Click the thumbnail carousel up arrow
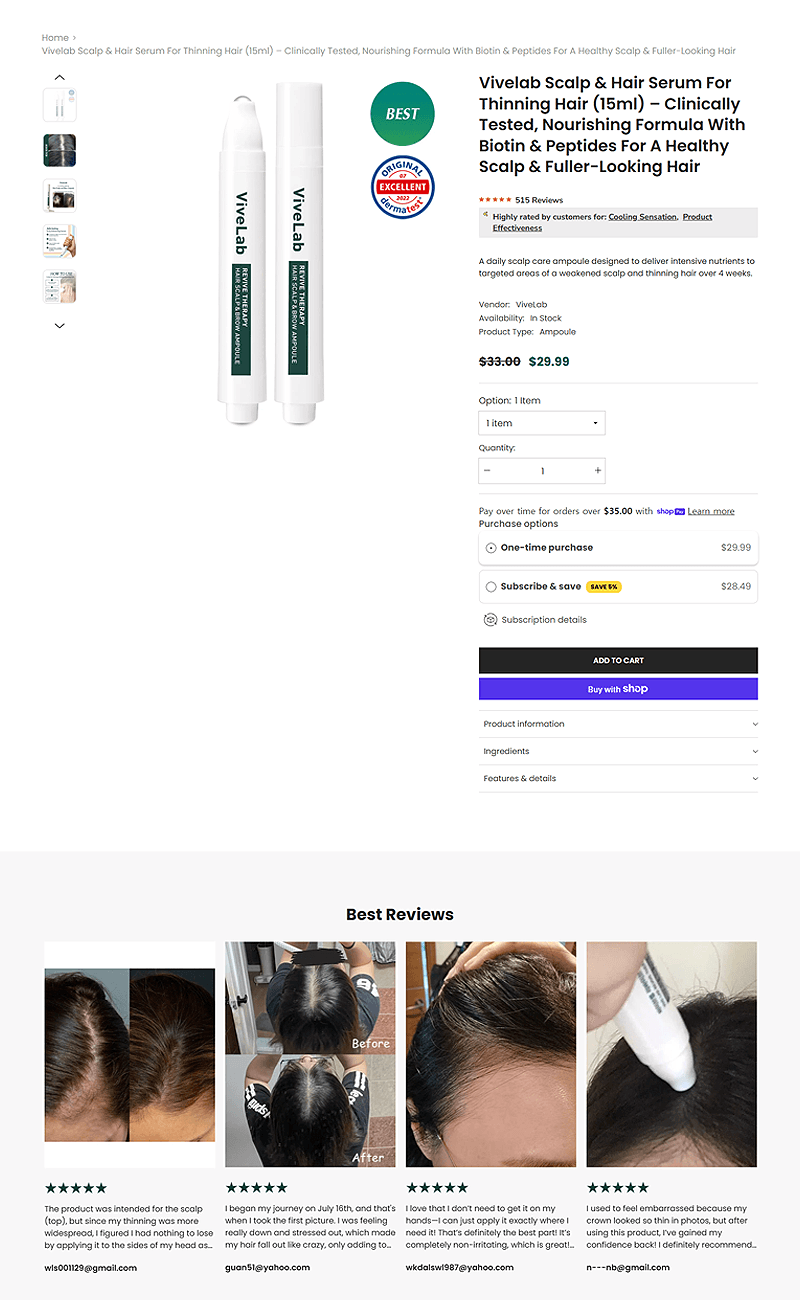Viewport: 800px width, 1300px height. [x=59, y=77]
